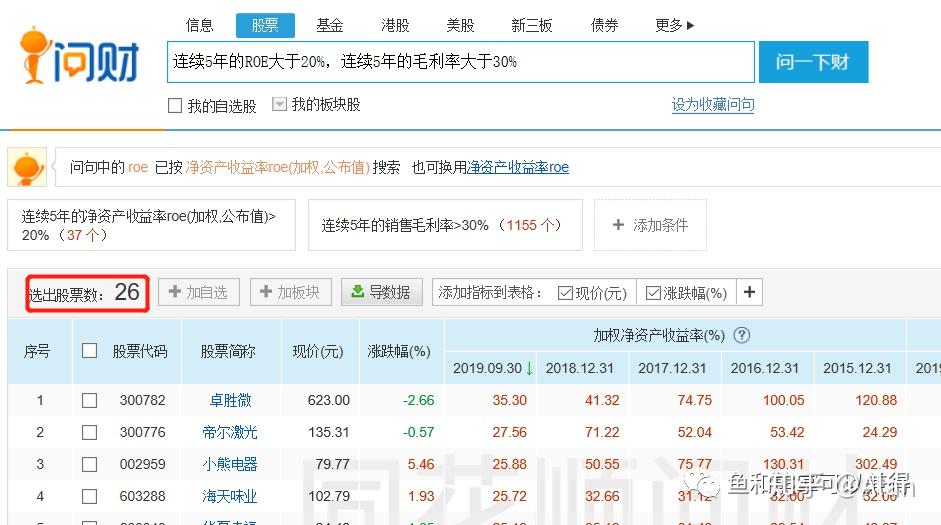Check the box for stock 002959
Screen dimensions: 941x525
point(89,464)
